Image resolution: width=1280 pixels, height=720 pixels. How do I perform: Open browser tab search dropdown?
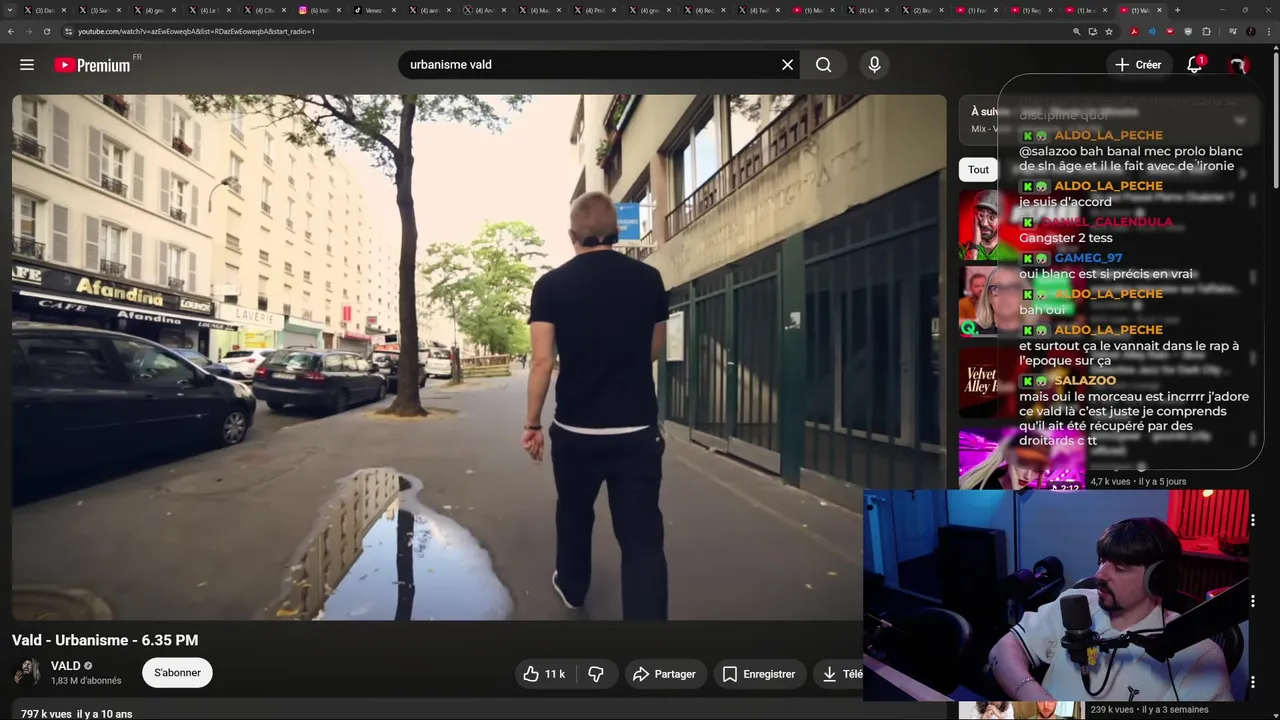tap(9, 10)
